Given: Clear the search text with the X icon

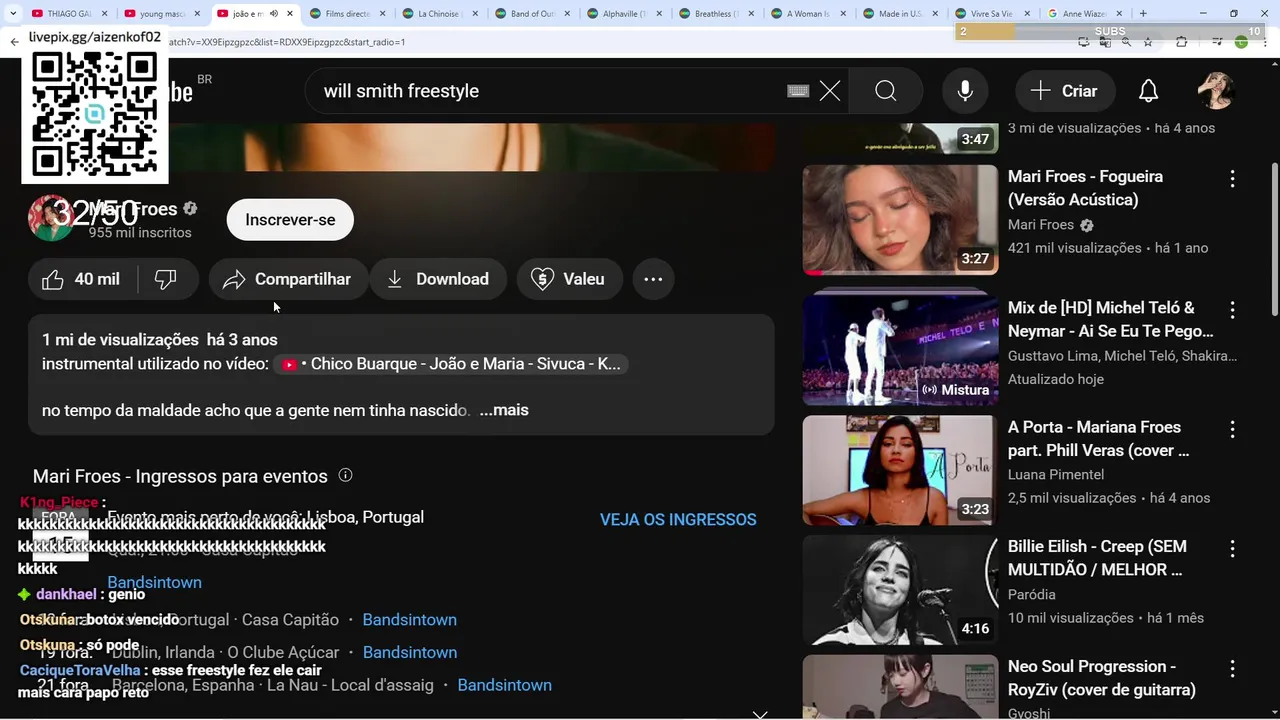Looking at the screenshot, I should (830, 91).
